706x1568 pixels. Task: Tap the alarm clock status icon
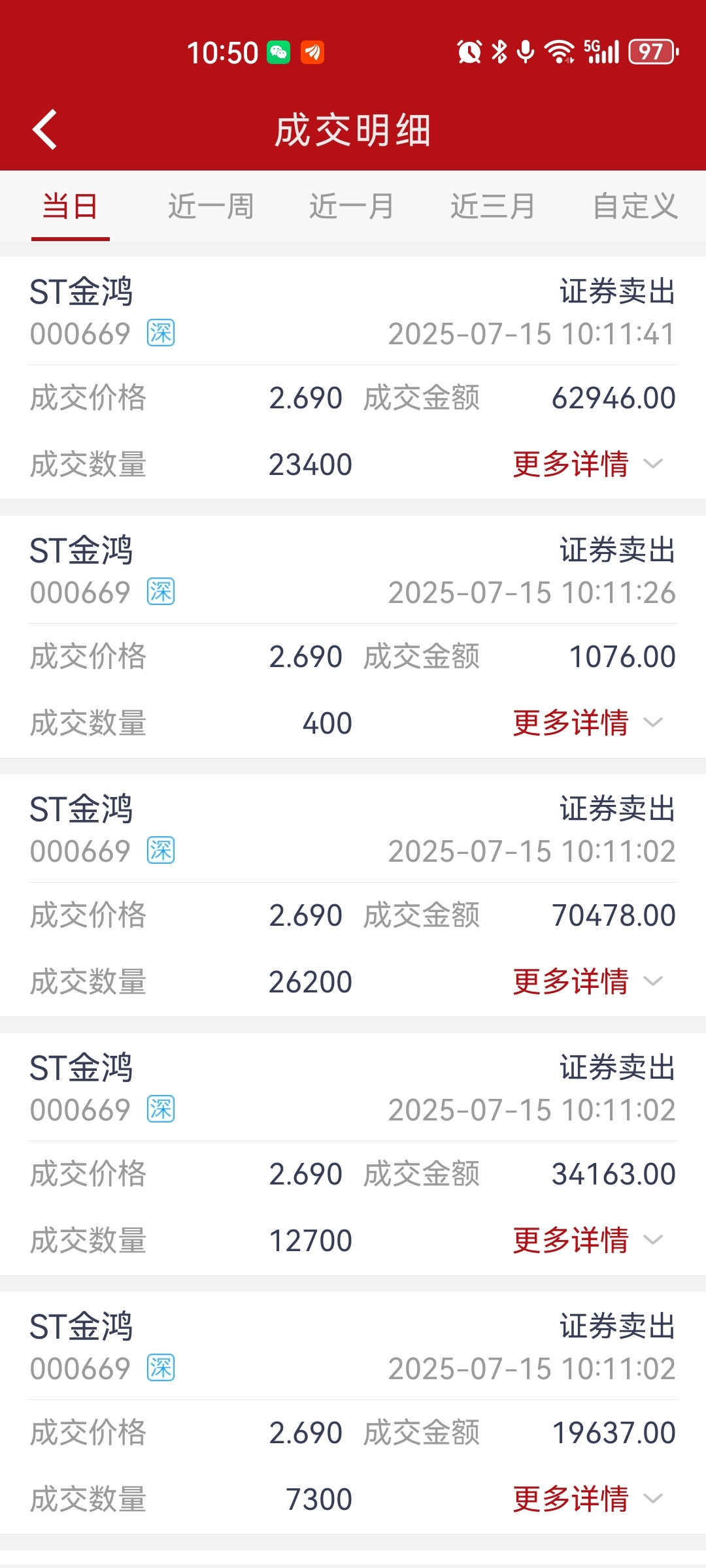pos(469,52)
